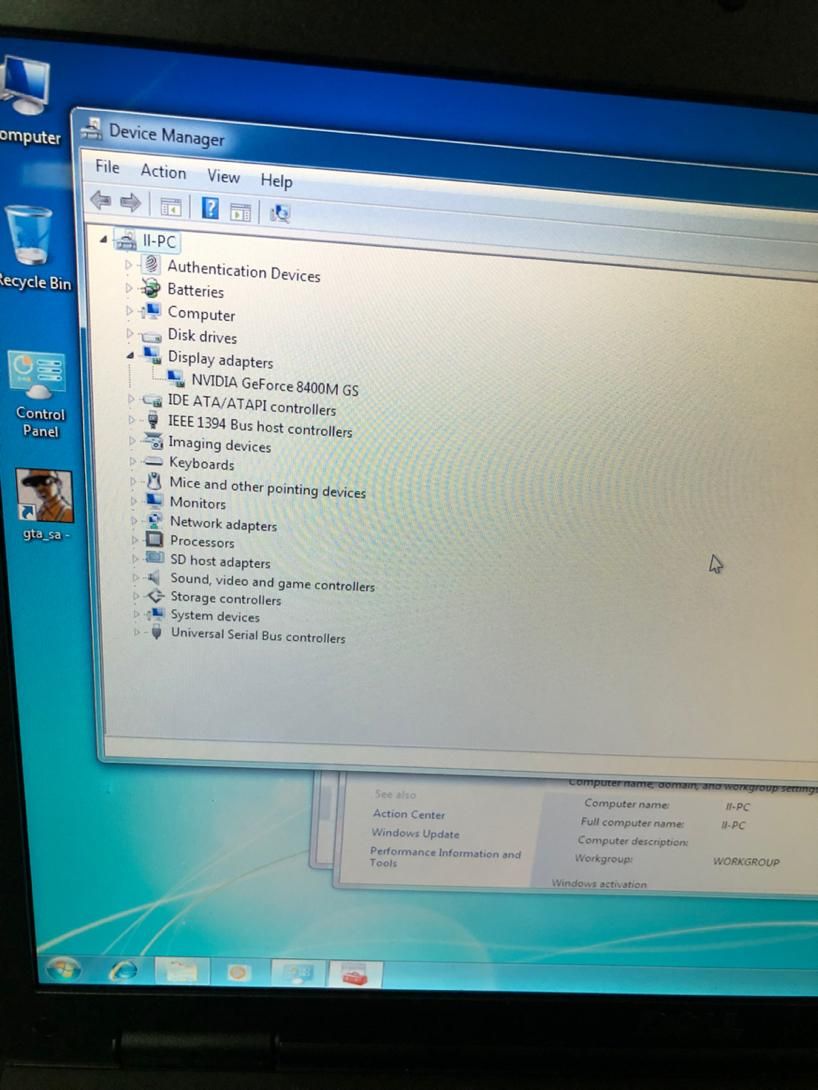
Task: Click the System devices icon
Action: pyautogui.click(x=156, y=614)
